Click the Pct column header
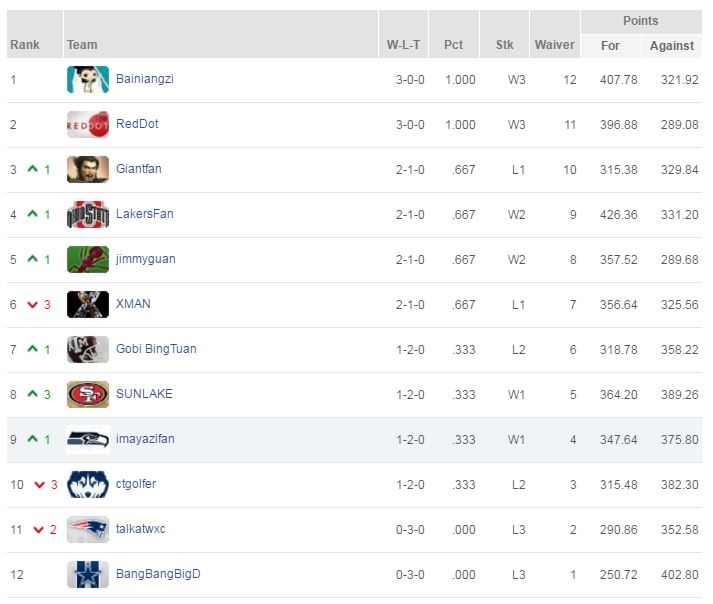This screenshot has height=604, width=713. coord(453,45)
